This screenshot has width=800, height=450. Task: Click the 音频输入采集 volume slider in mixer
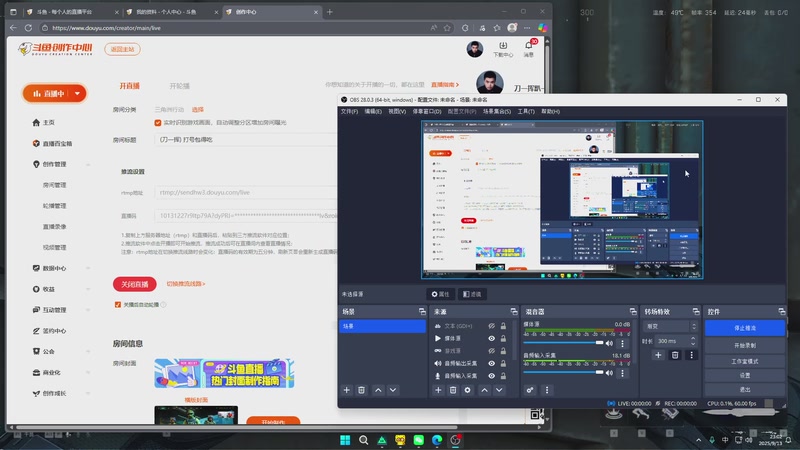coord(564,372)
